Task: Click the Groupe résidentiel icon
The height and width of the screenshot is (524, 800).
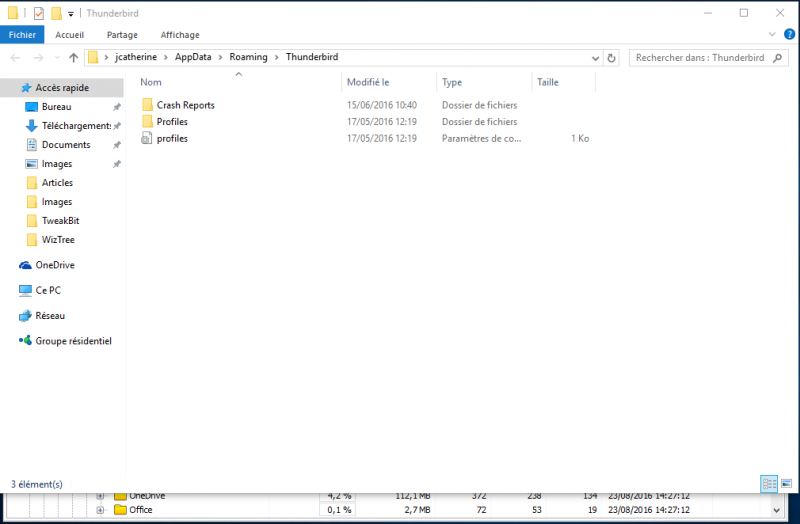Action: coord(25,341)
